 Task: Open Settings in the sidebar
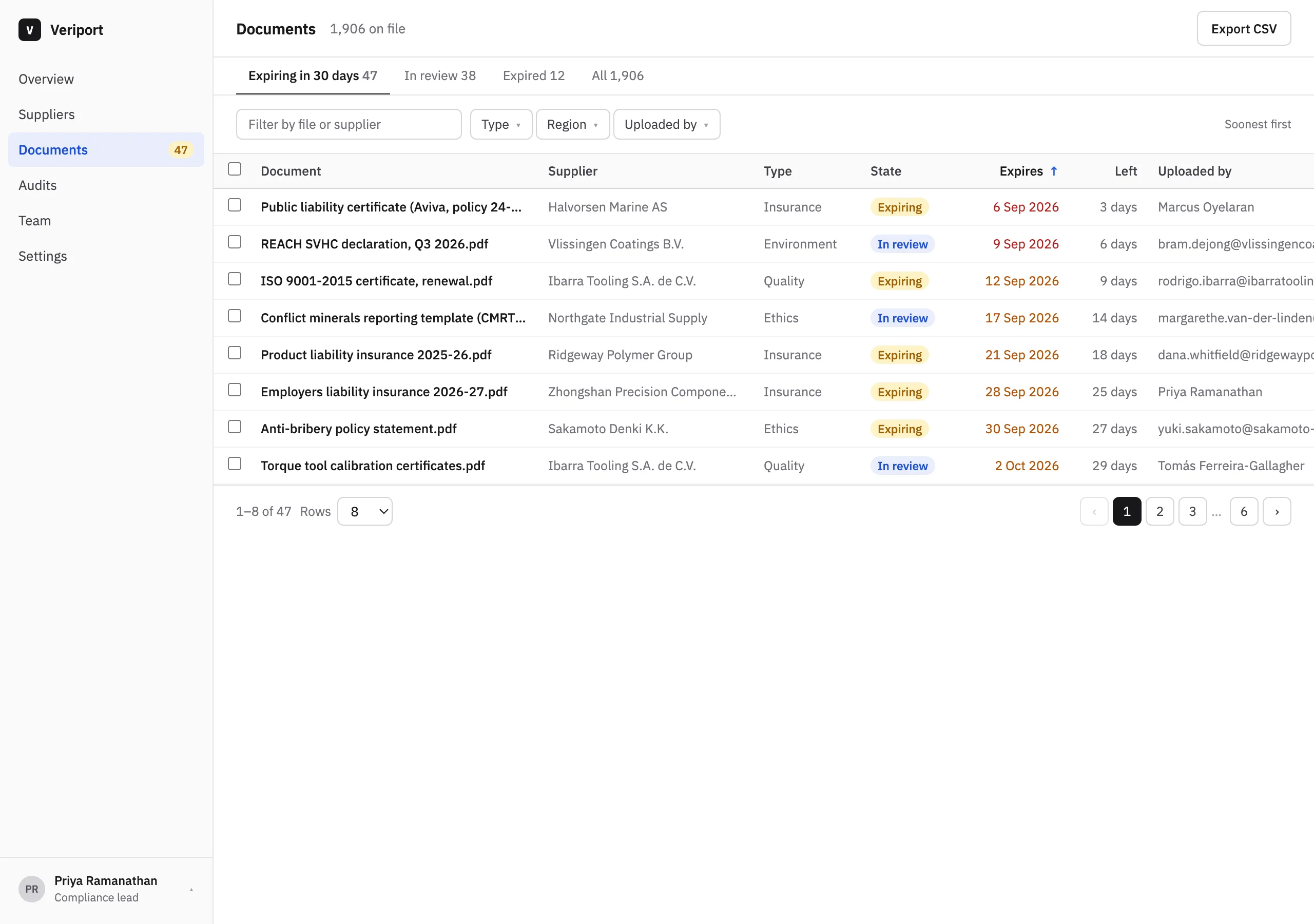tap(106, 257)
